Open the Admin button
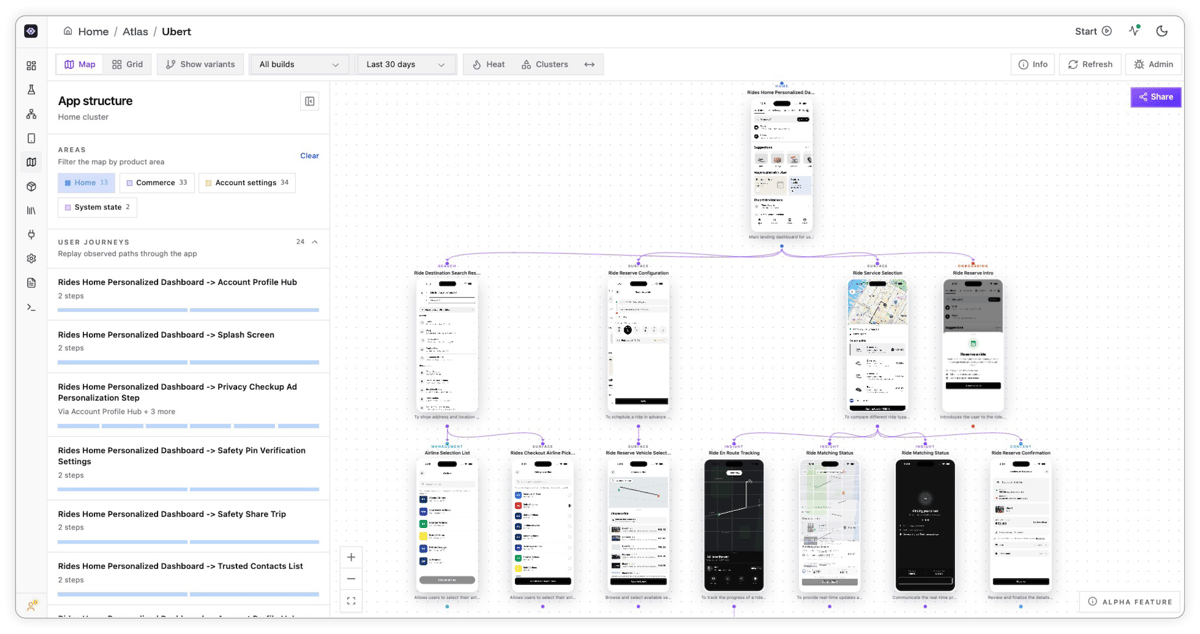 tap(1153, 64)
